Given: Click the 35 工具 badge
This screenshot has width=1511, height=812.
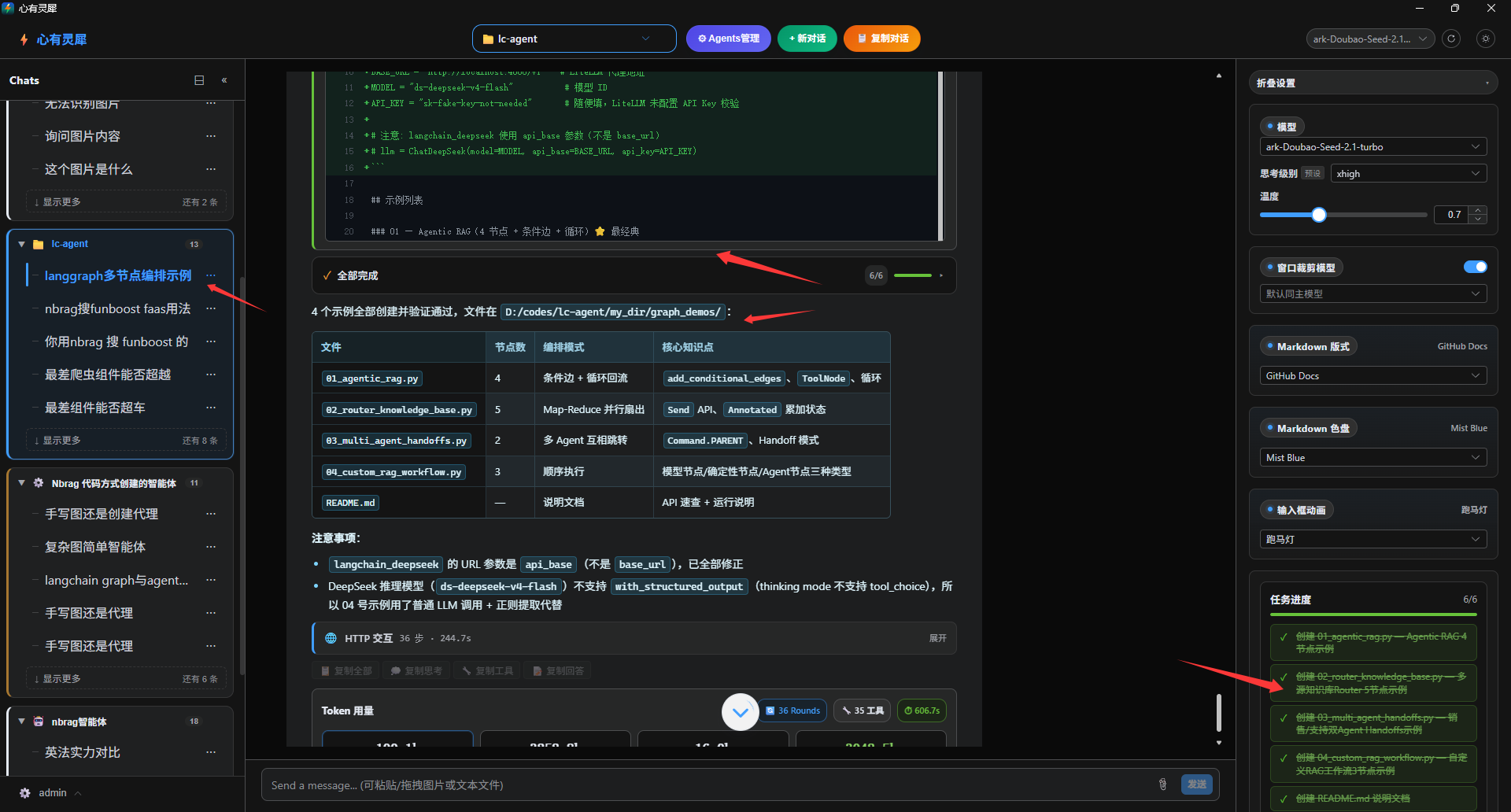Looking at the screenshot, I should [863, 710].
